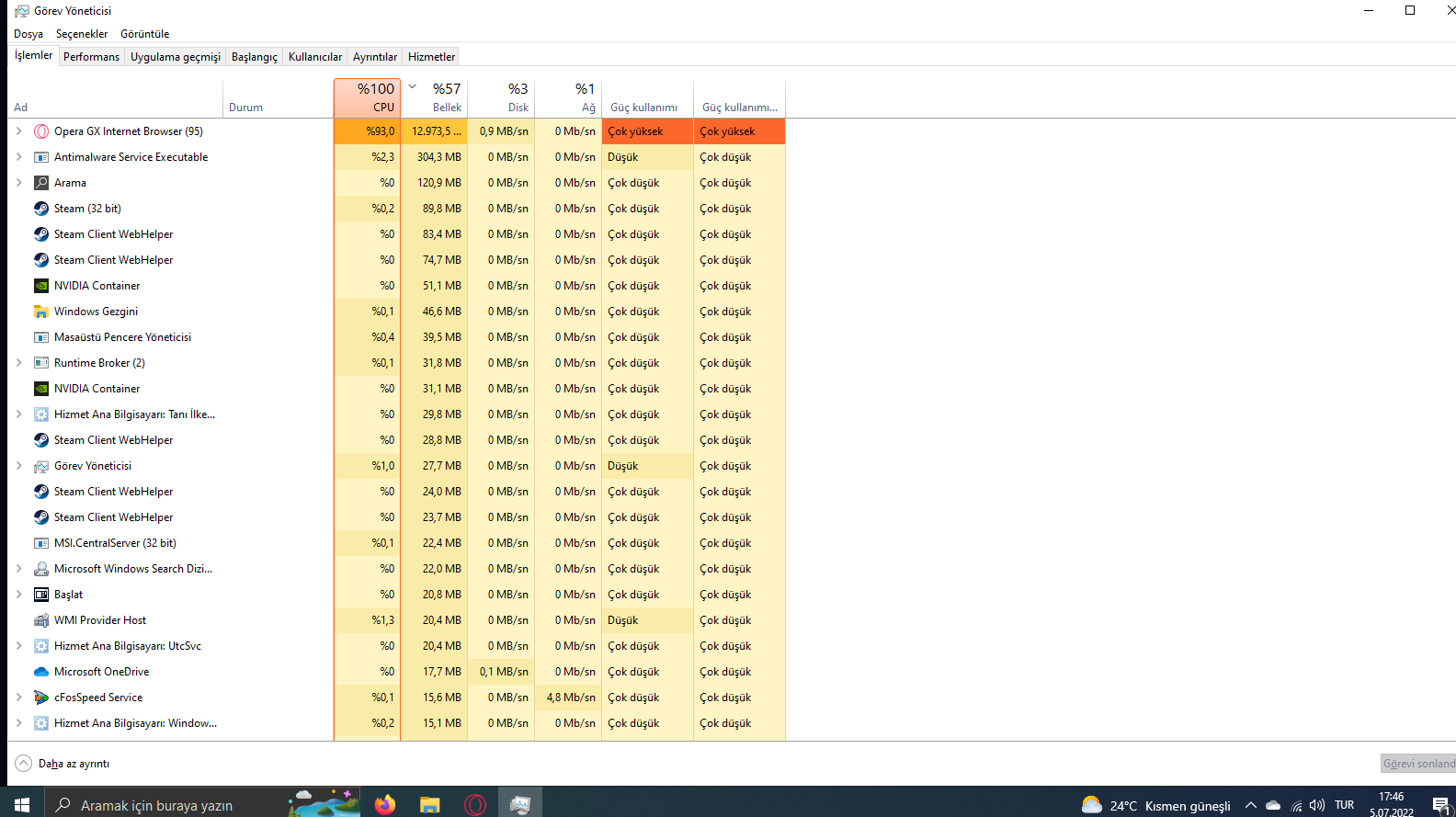Click the Görevi sonlandır button
Viewport: 1456px width, 817px height.
1418,764
